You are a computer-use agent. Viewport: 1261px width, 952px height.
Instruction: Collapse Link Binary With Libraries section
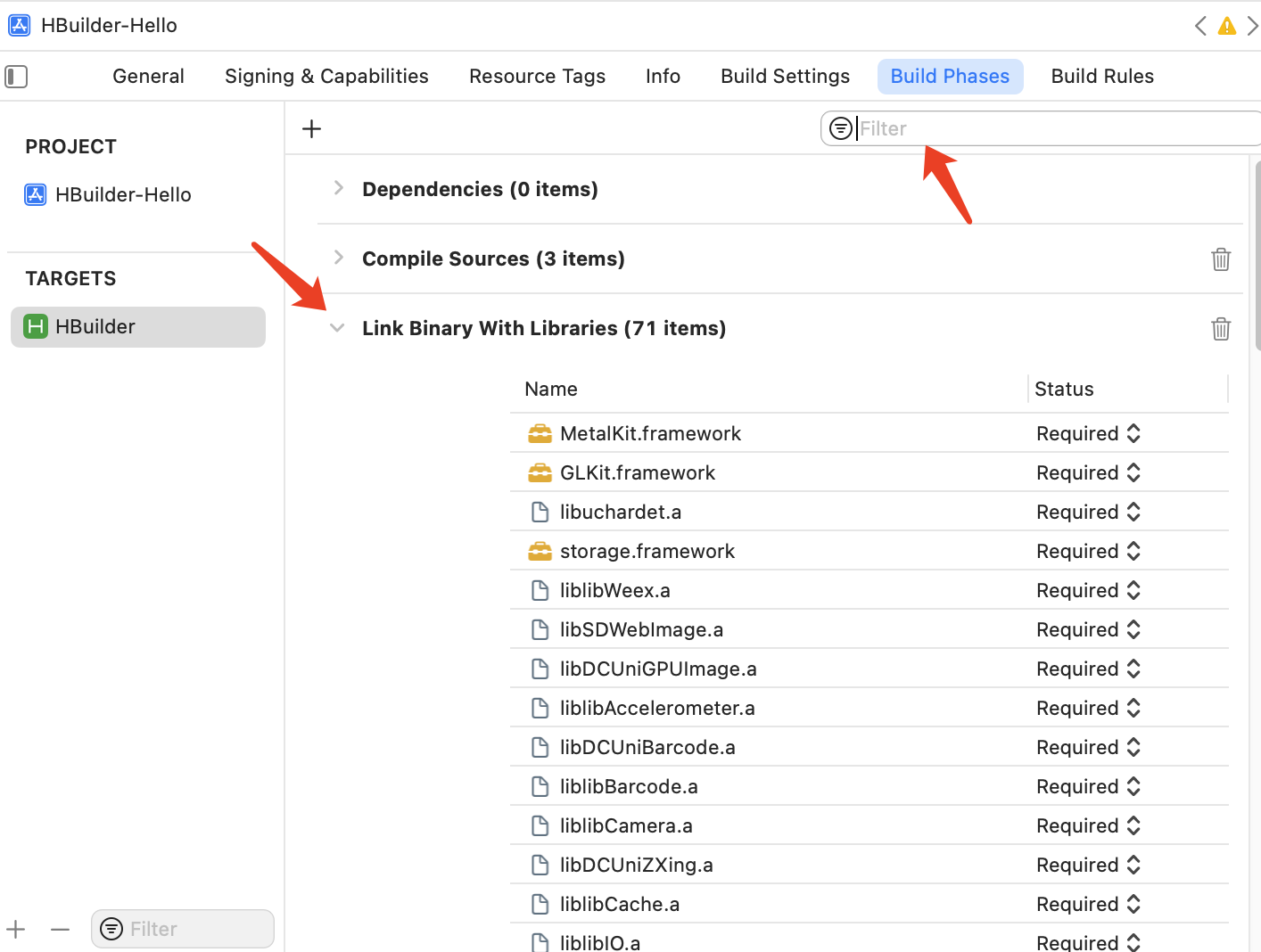pyautogui.click(x=337, y=328)
